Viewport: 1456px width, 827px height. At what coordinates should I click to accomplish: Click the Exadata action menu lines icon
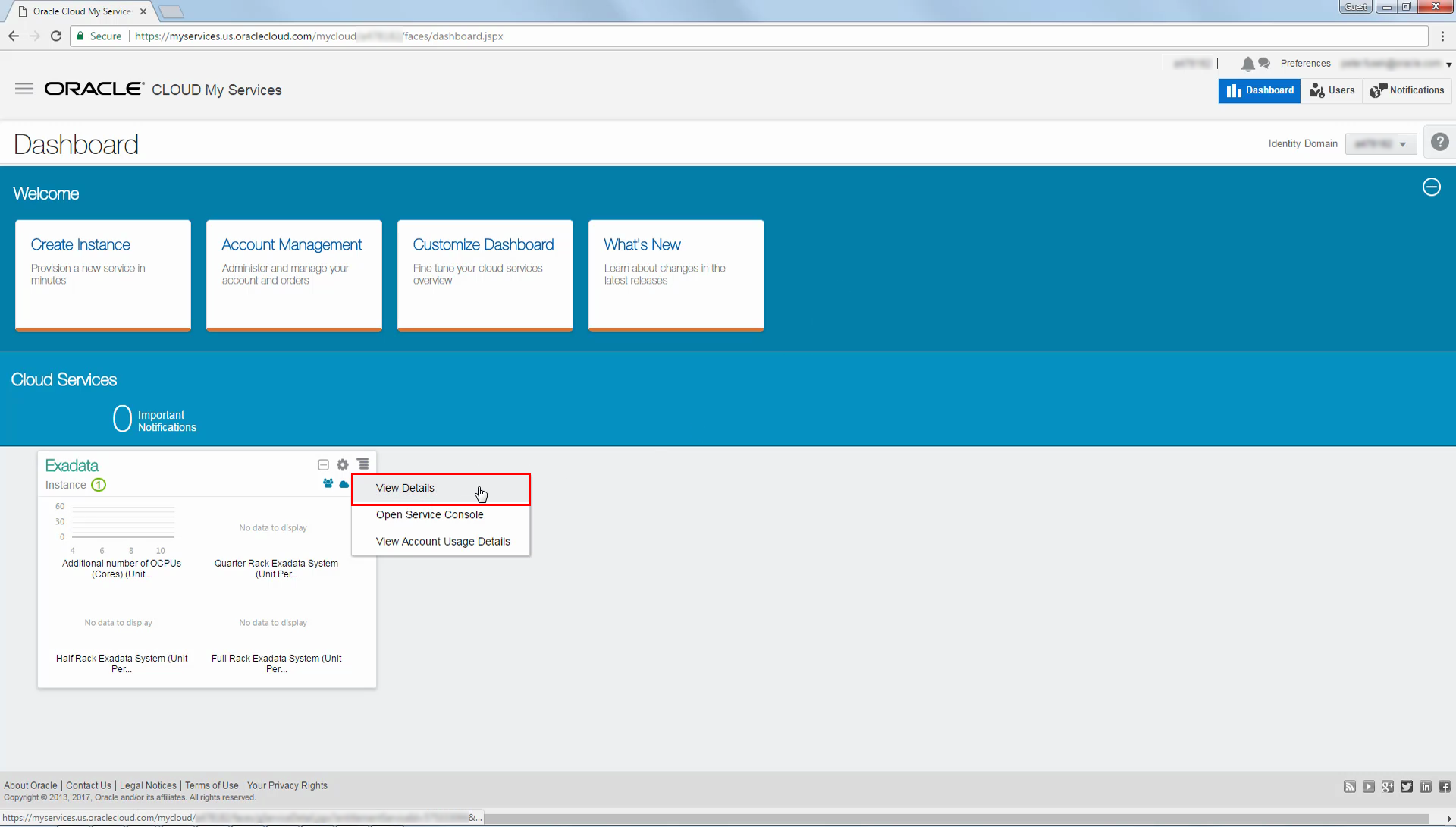click(x=363, y=464)
